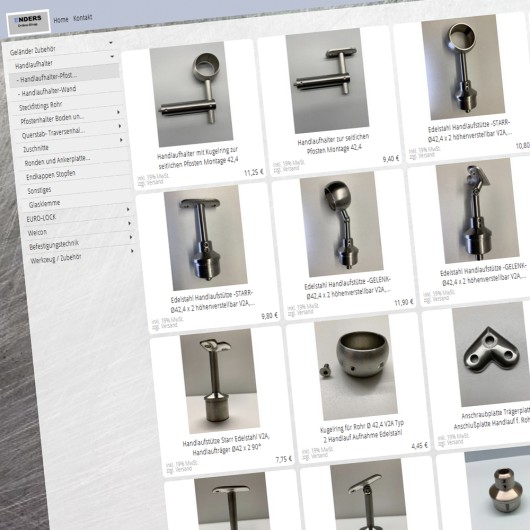Open Befestigungstechnik category
Image resolution: width=530 pixels, height=530 pixels.
coord(54,245)
